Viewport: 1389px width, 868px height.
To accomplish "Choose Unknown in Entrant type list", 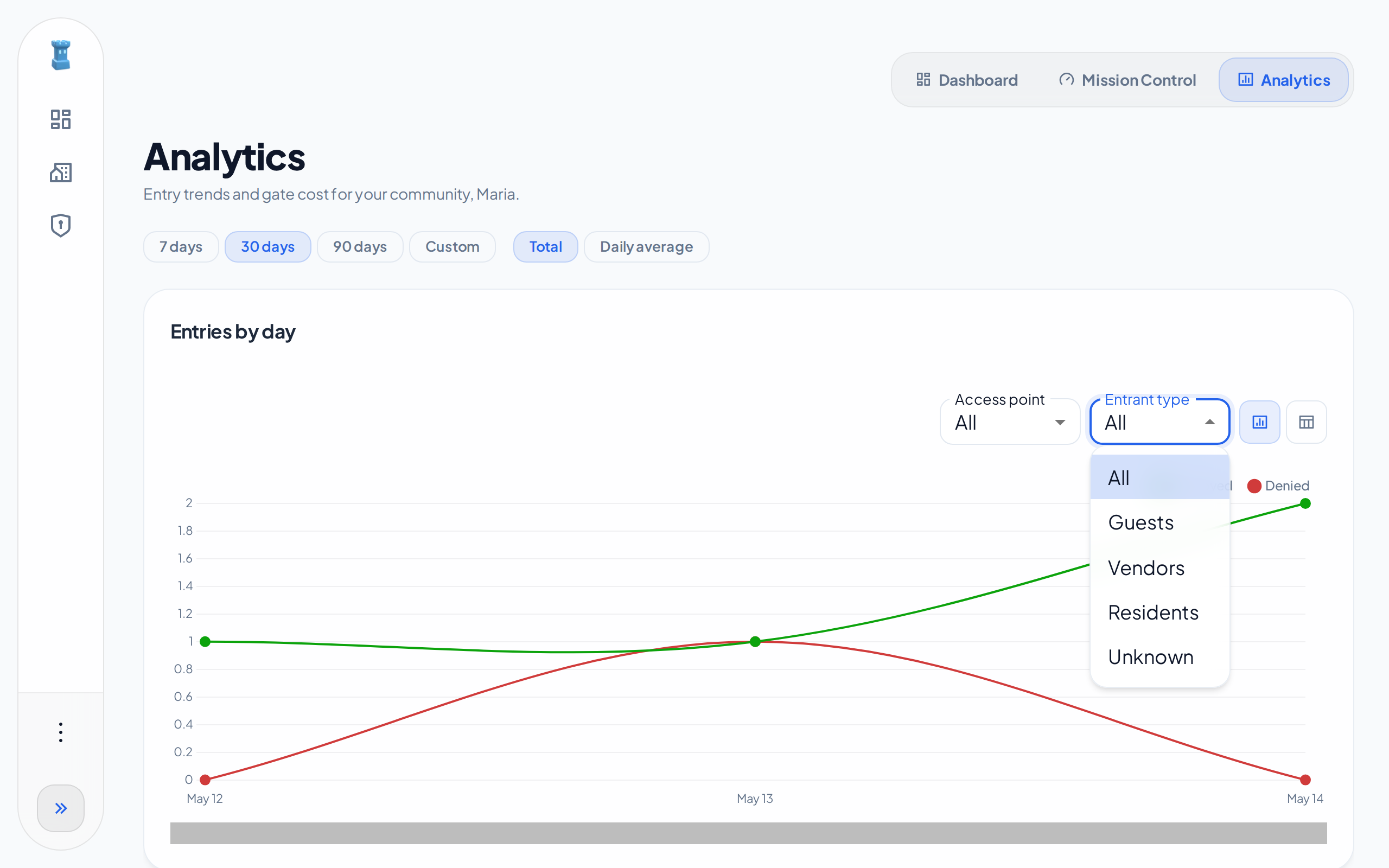I will 1159,657.
